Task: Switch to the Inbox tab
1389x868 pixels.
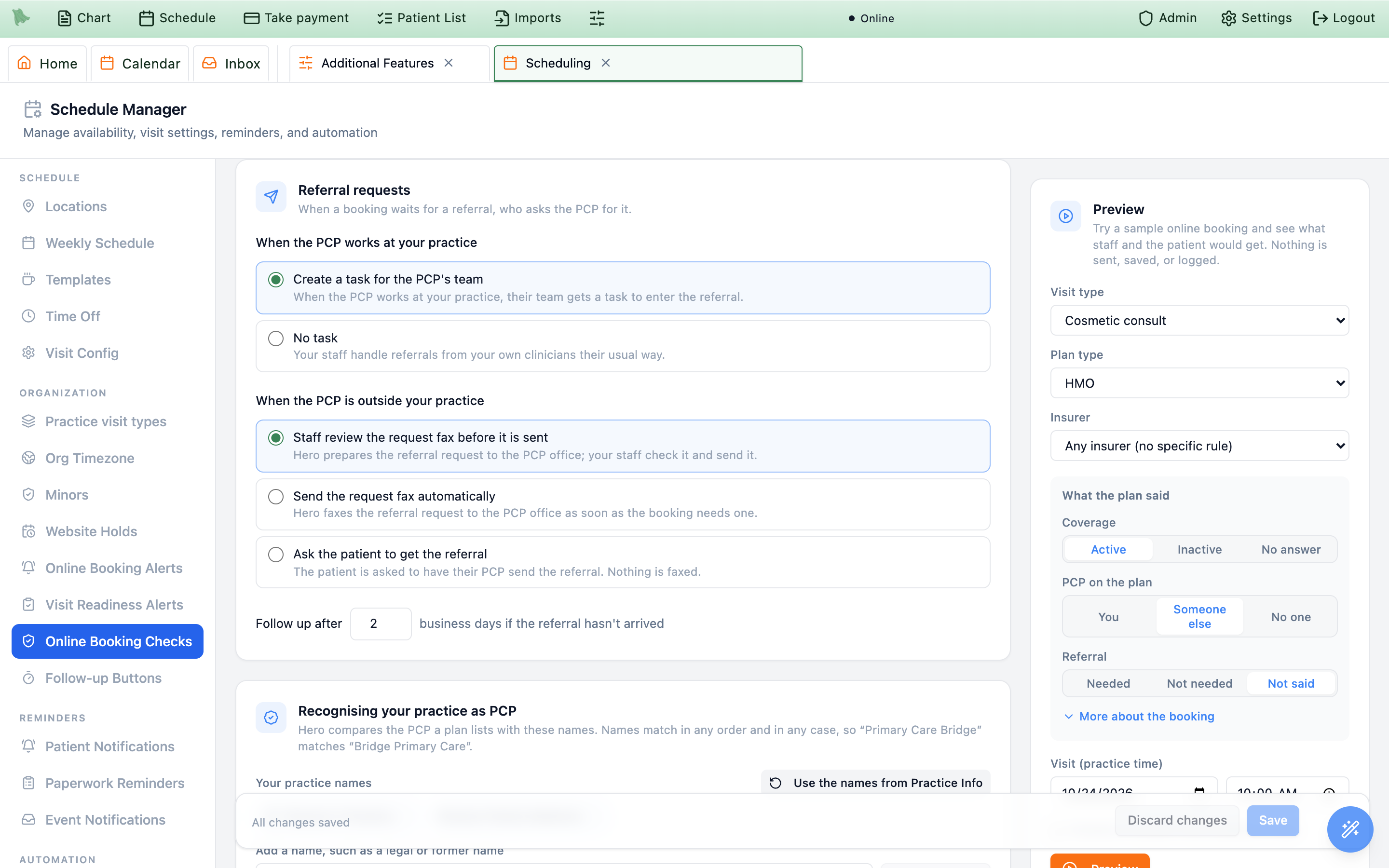Action: (231, 63)
